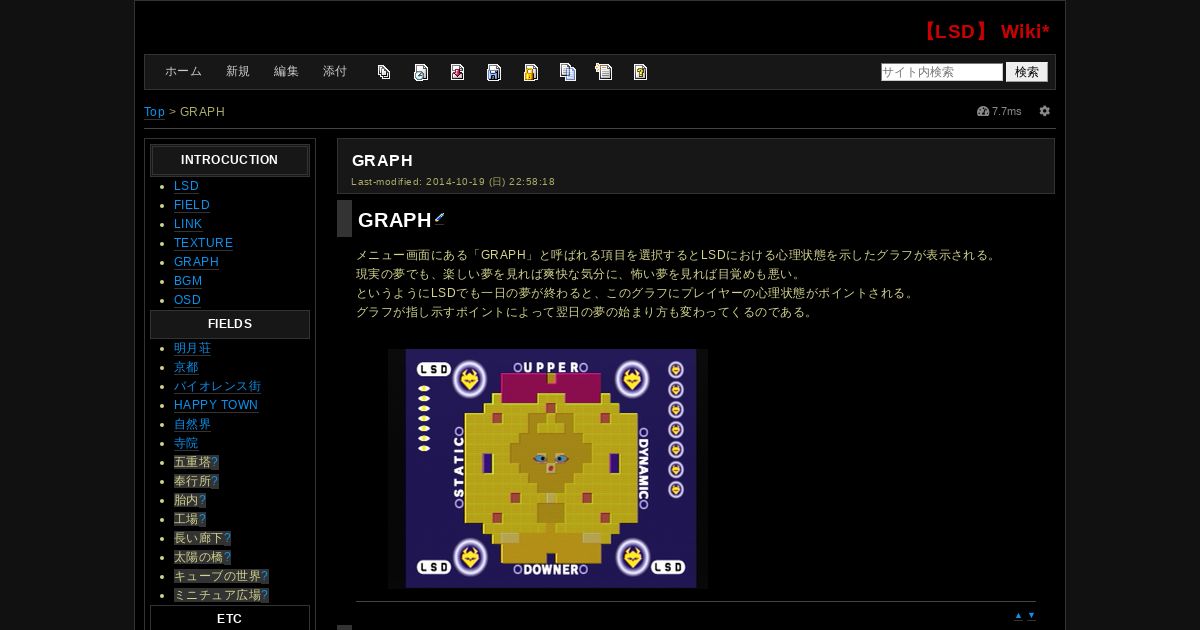Click the GRAPH page title in header box

(x=382, y=160)
